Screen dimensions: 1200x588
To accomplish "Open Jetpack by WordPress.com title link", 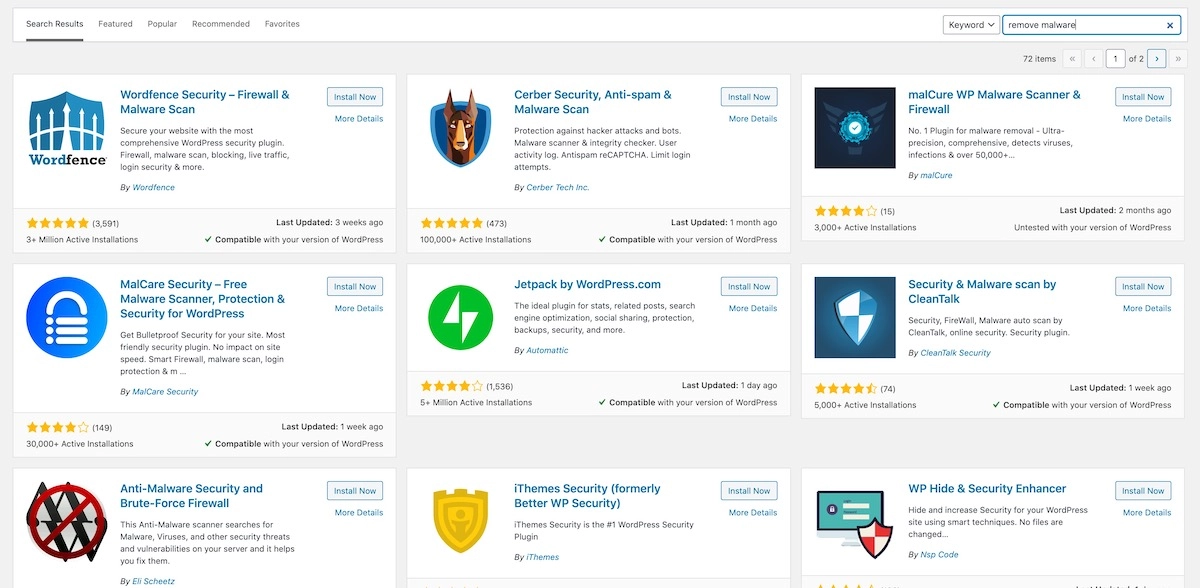I will [x=587, y=285].
